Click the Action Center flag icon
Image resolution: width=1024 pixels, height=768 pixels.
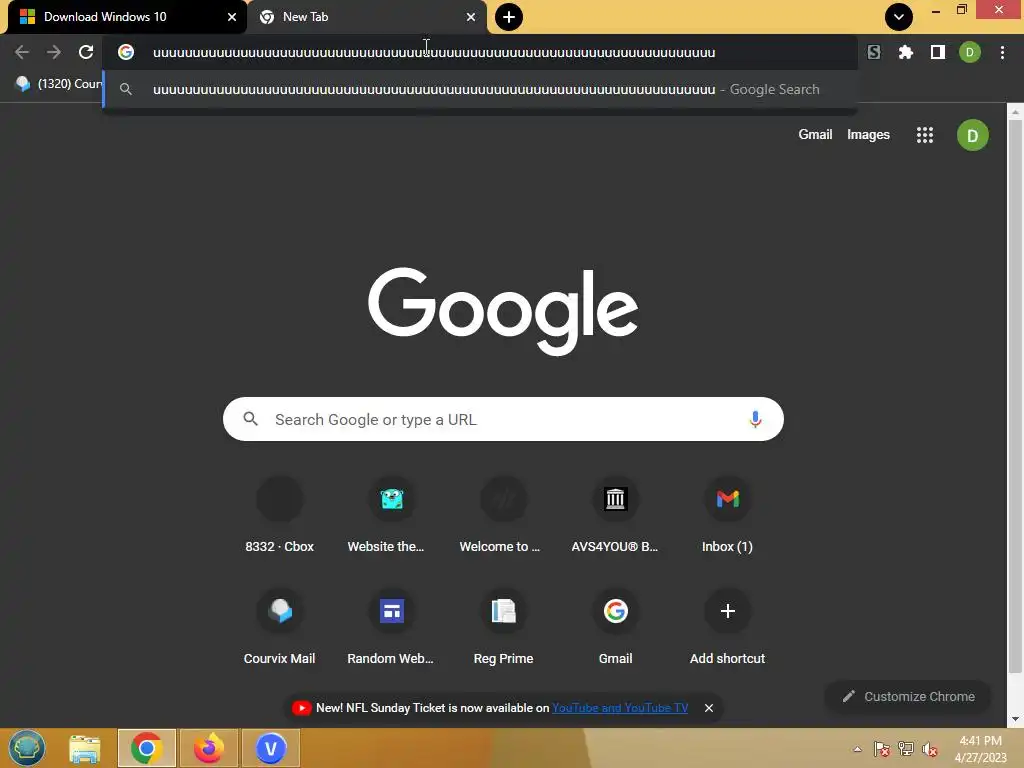click(882, 749)
